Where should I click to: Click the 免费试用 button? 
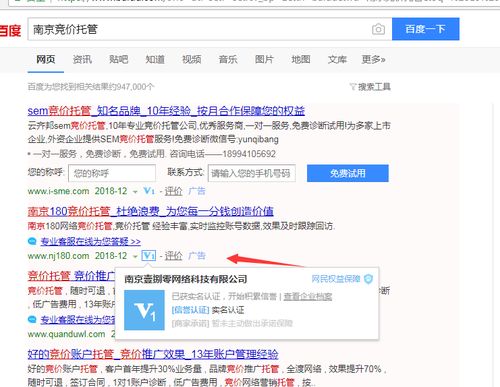point(348,173)
